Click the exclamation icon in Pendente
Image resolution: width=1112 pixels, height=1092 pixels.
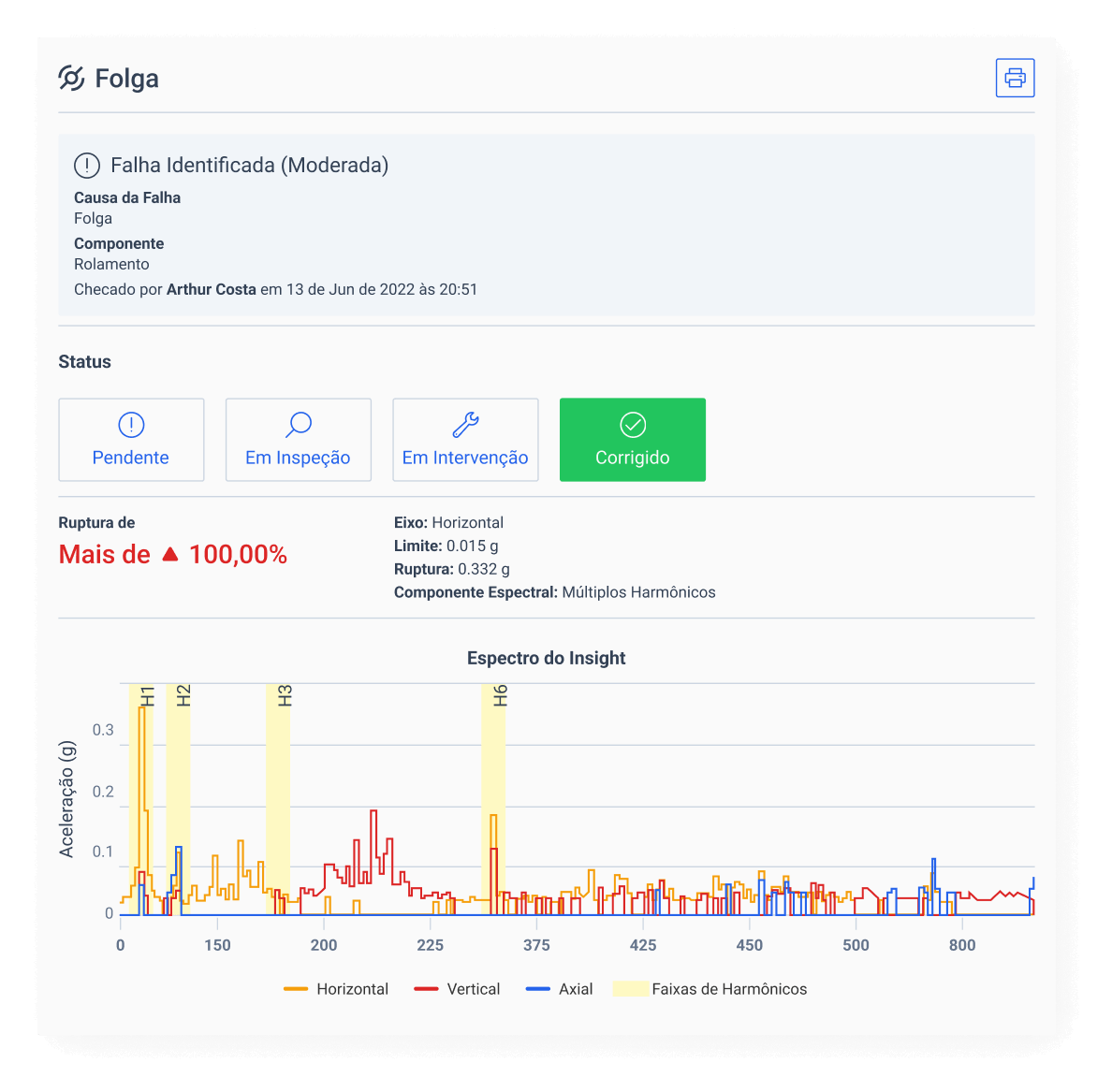[131, 425]
